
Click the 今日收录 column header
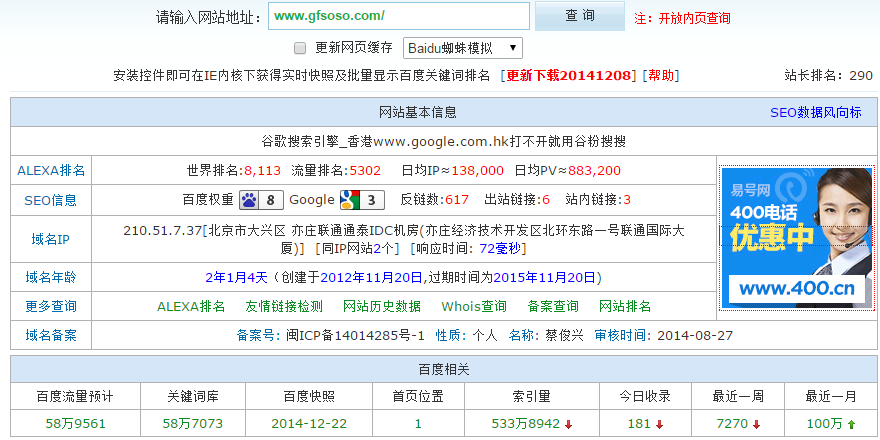645,397
